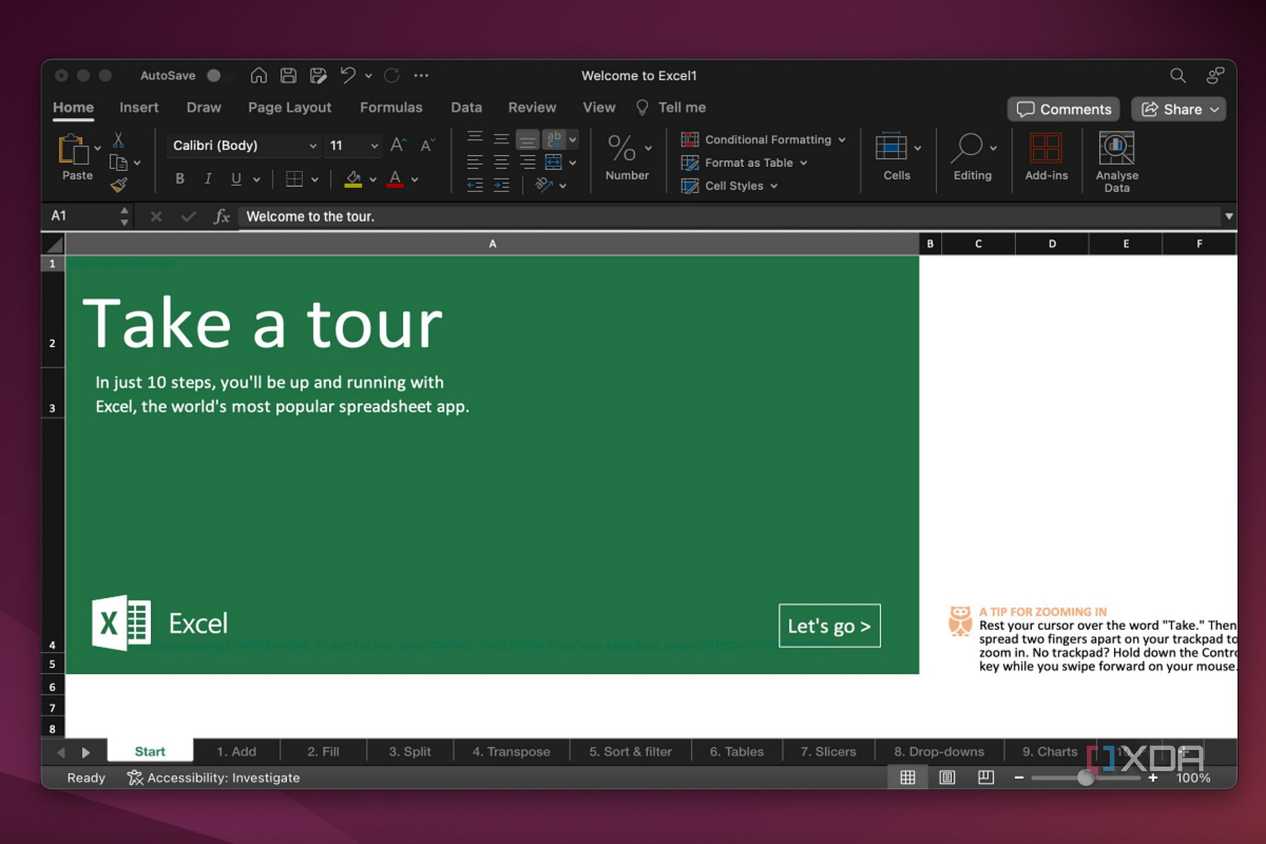Click the 100% zoom level

pos(1193,777)
